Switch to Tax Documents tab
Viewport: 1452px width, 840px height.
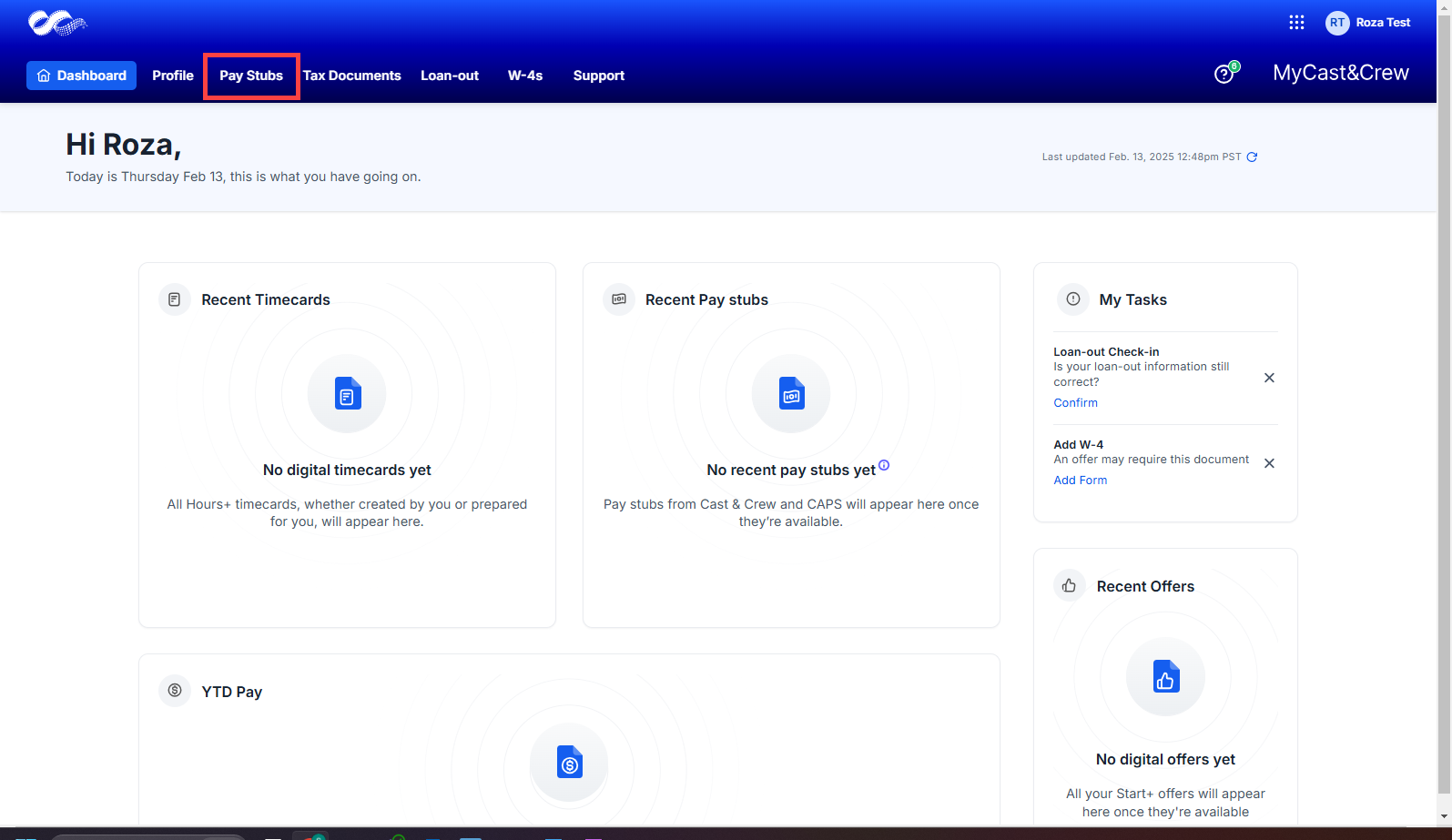tap(352, 76)
